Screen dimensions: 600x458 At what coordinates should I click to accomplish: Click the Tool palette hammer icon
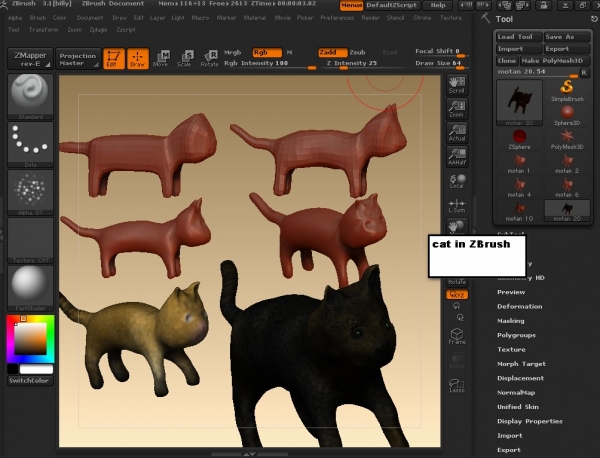point(485,18)
